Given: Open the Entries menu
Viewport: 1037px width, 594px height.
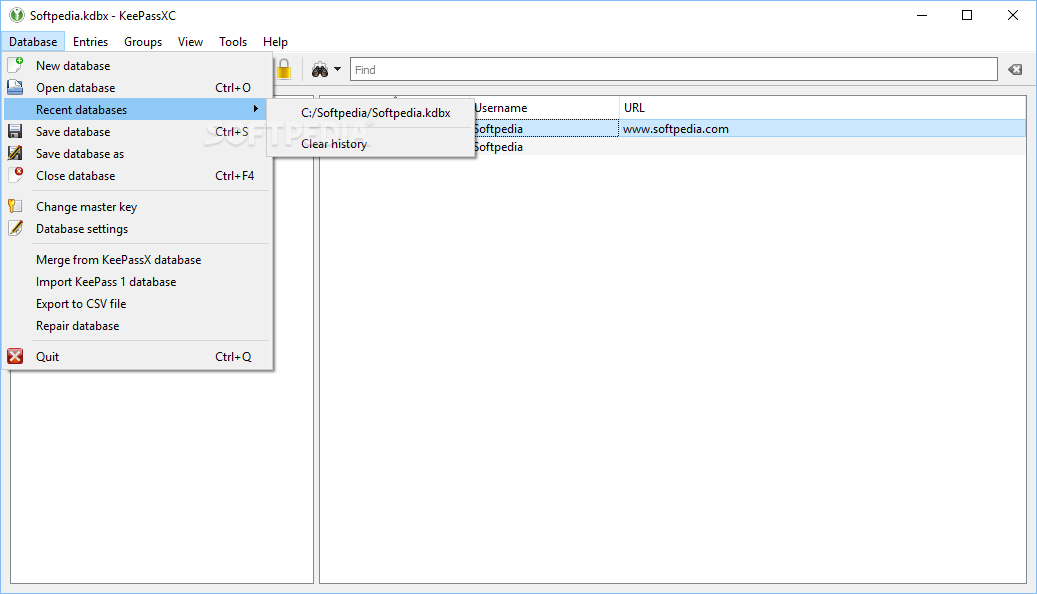Looking at the screenshot, I should pyautogui.click(x=91, y=42).
